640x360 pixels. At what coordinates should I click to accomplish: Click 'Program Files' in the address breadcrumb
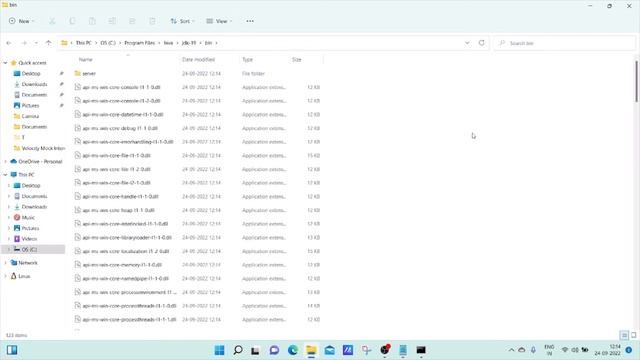tap(140, 43)
